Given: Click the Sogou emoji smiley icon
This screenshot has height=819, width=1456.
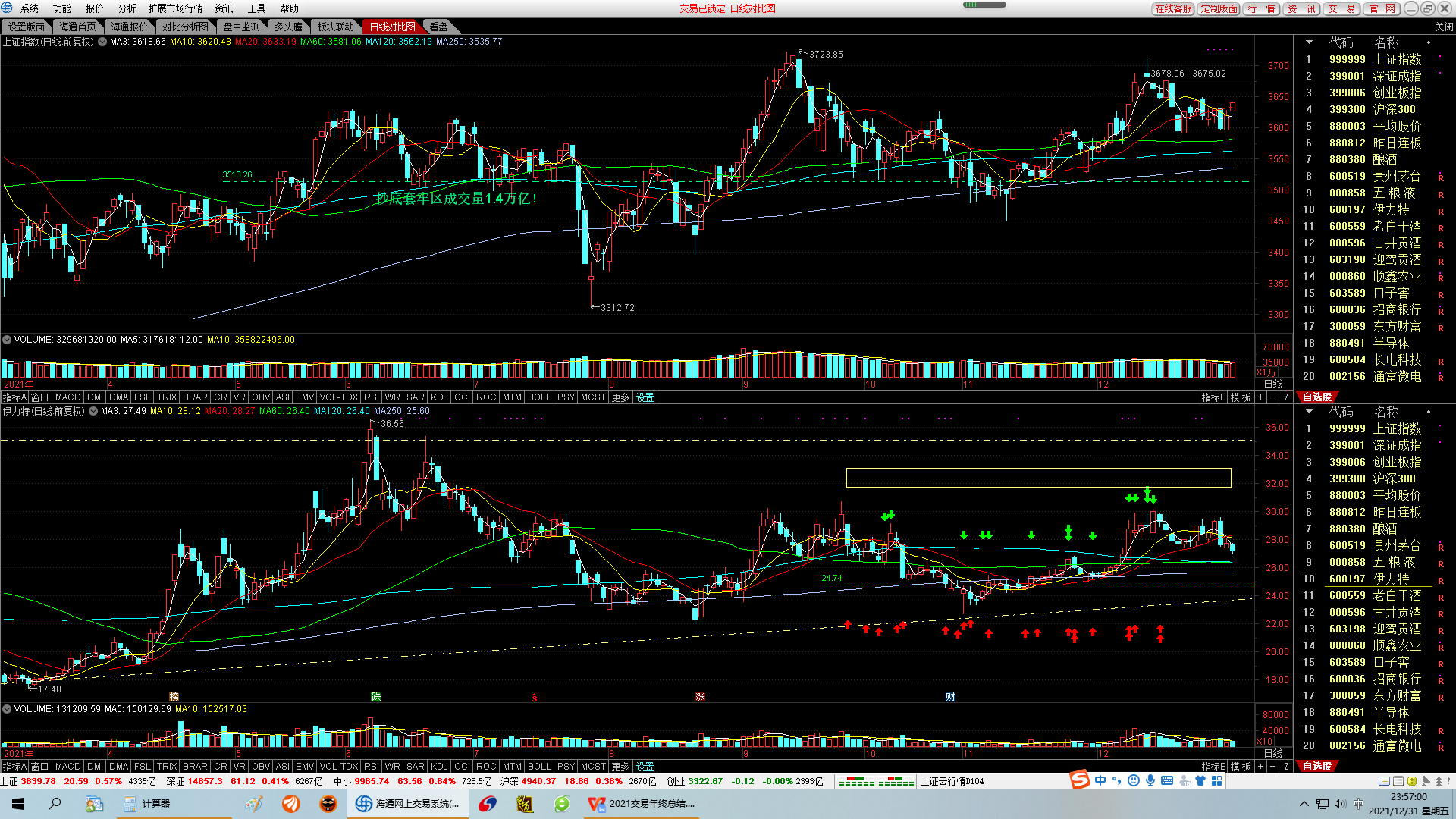Looking at the screenshot, I should [x=1134, y=781].
